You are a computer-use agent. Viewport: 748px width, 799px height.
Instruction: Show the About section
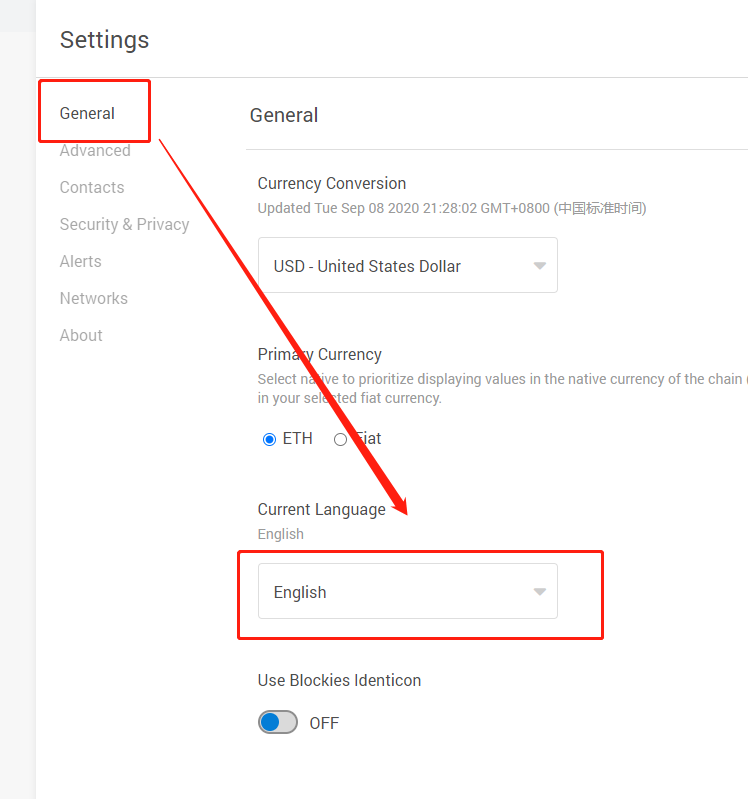(81, 335)
